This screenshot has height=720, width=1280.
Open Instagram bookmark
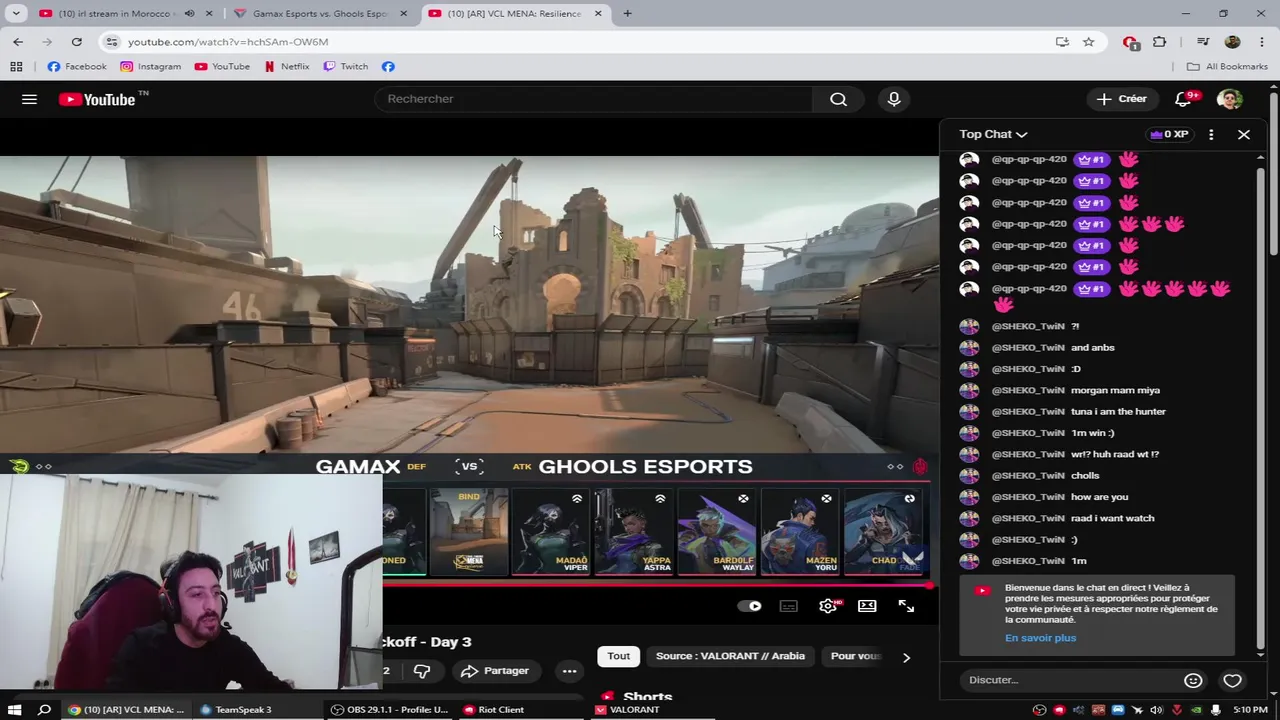point(150,66)
